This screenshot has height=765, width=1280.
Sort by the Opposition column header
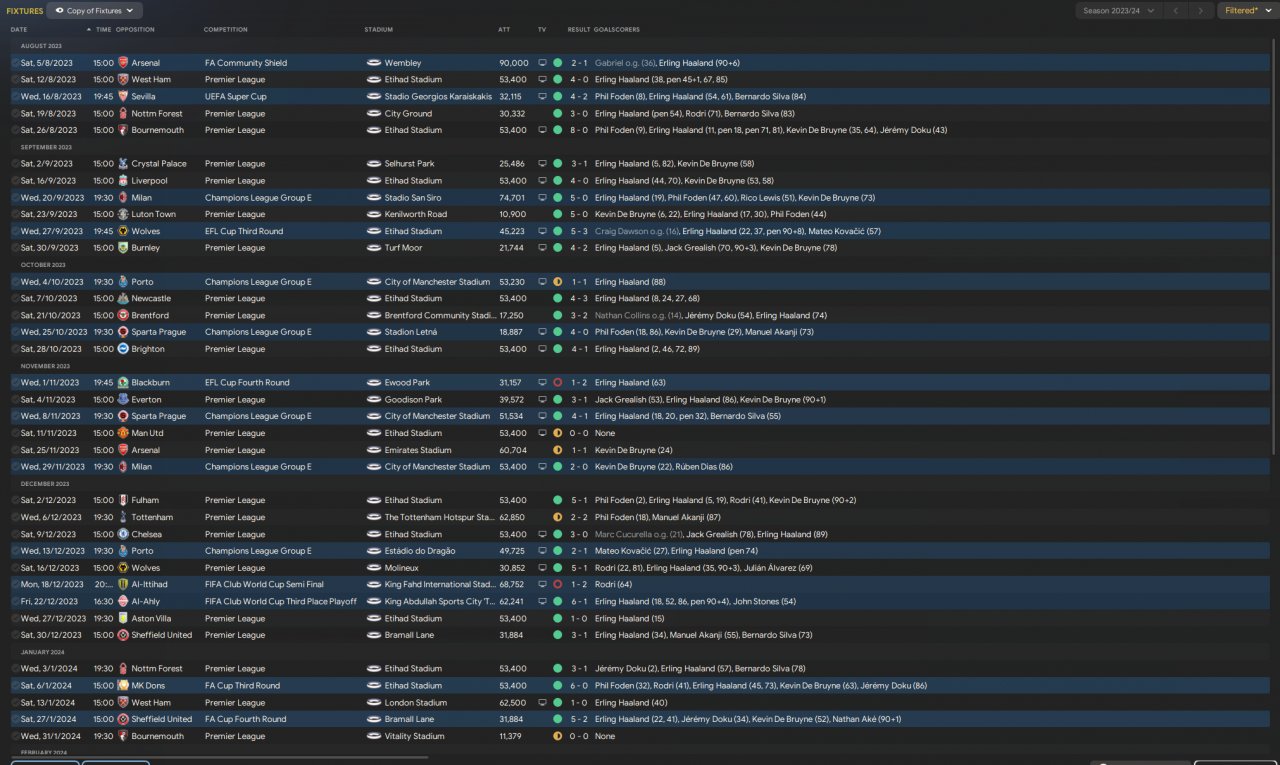135,30
